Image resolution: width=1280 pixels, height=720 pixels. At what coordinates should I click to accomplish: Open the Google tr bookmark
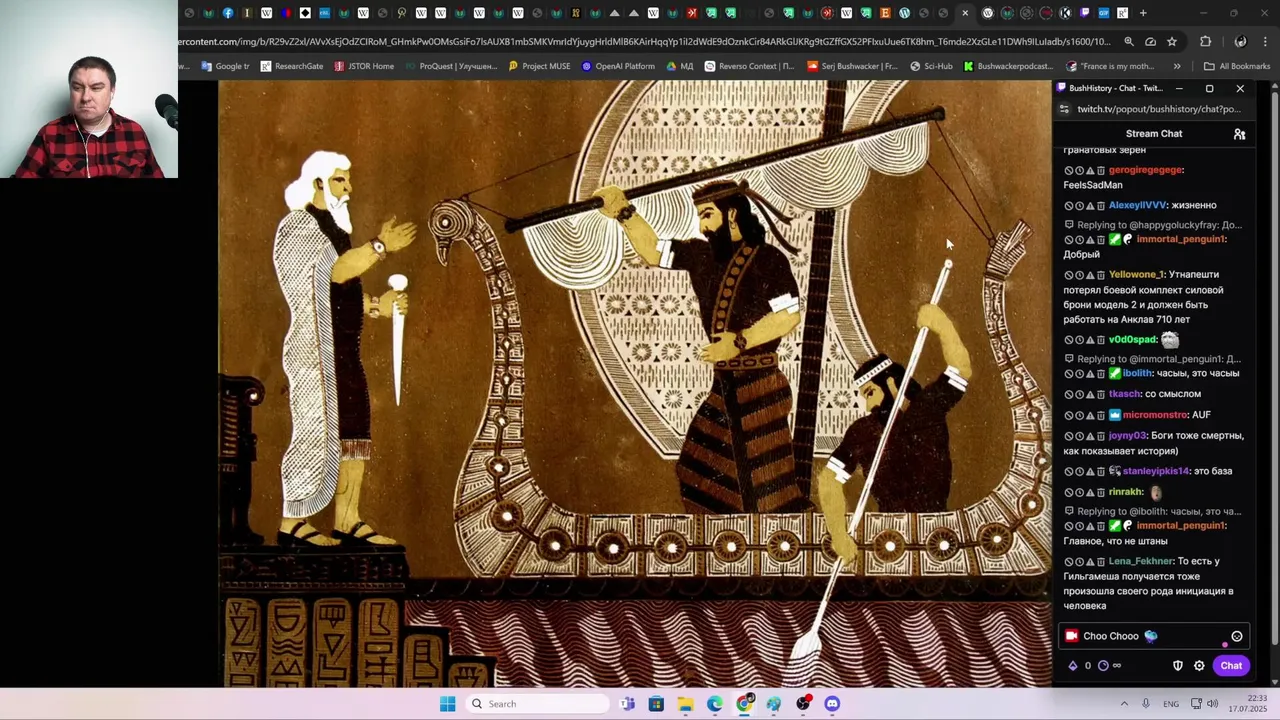pos(225,67)
